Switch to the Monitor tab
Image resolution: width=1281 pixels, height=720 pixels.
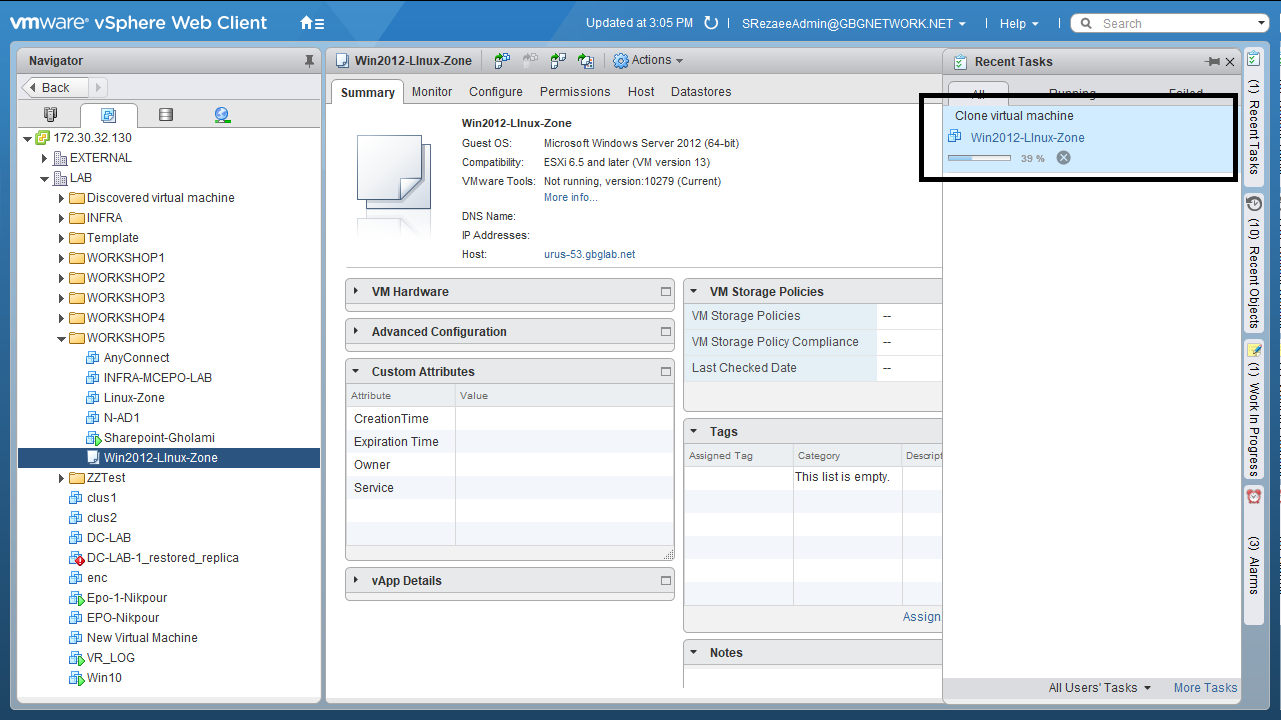tap(432, 92)
